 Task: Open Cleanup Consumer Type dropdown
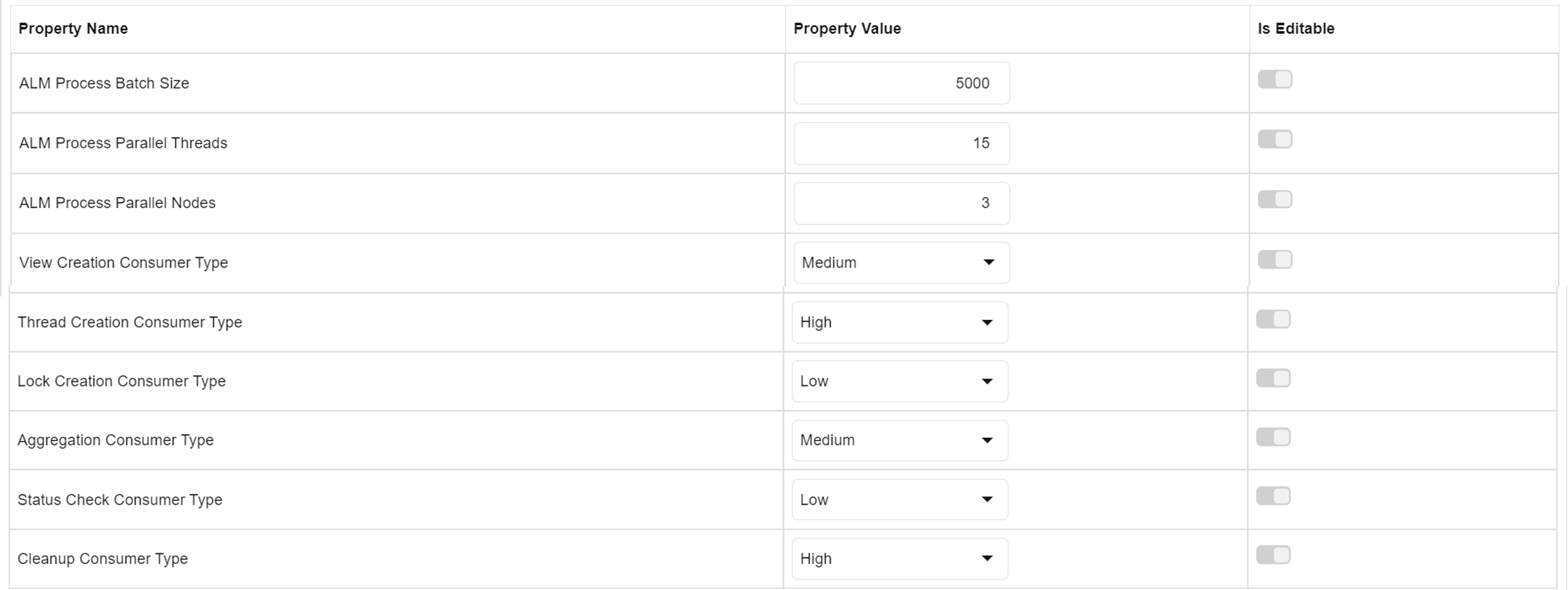point(899,559)
